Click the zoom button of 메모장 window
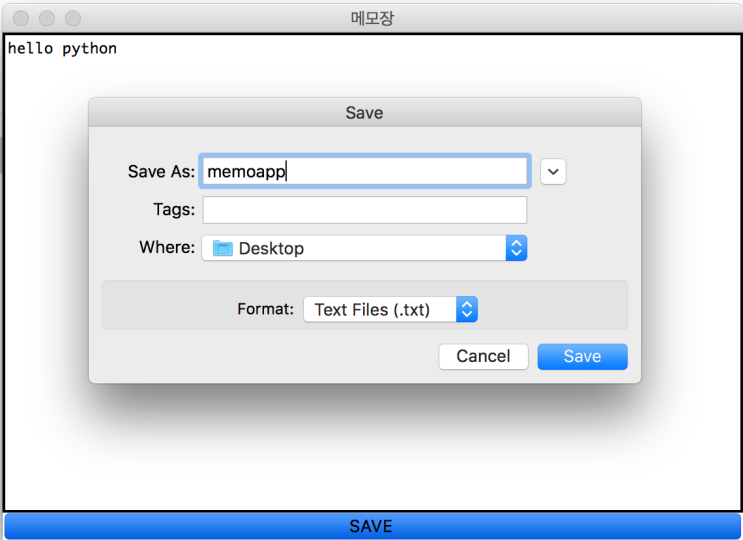Image resolution: width=743 pixels, height=540 pixels. coord(73,18)
